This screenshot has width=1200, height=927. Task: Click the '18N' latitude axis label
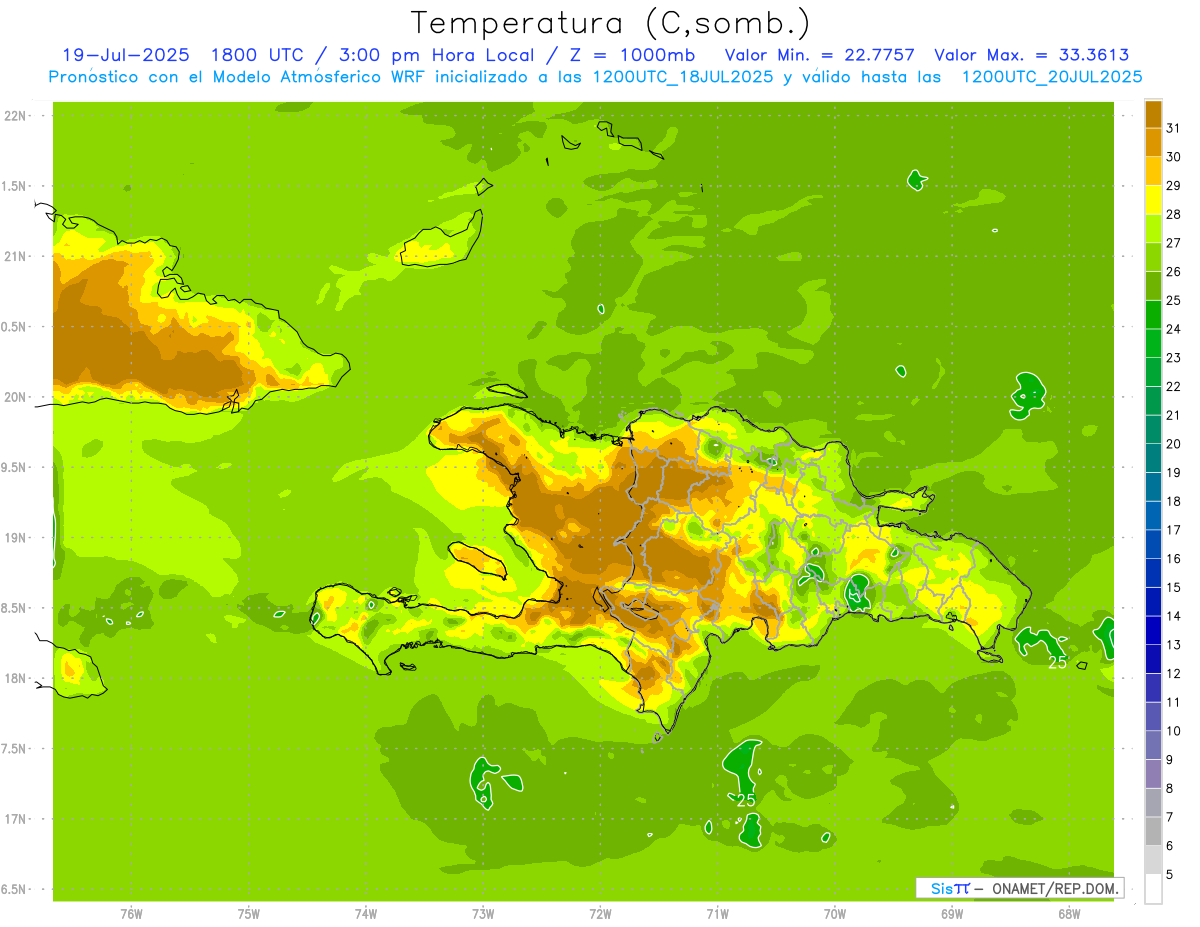pyautogui.click(x=15, y=678)
